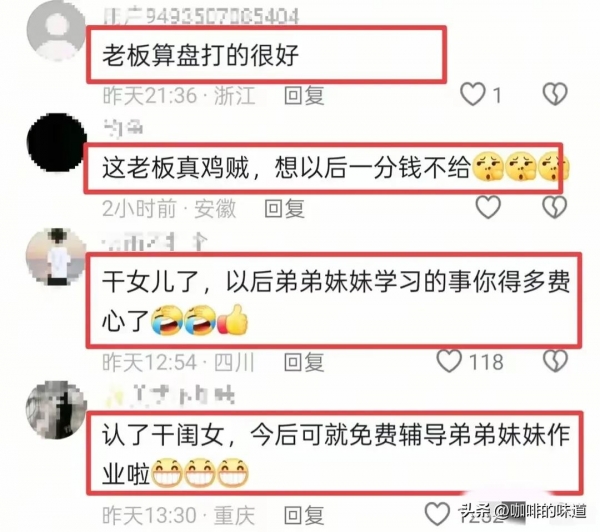
Task: Open the black avatar user's profile
Action: click(x=57, y=142)
